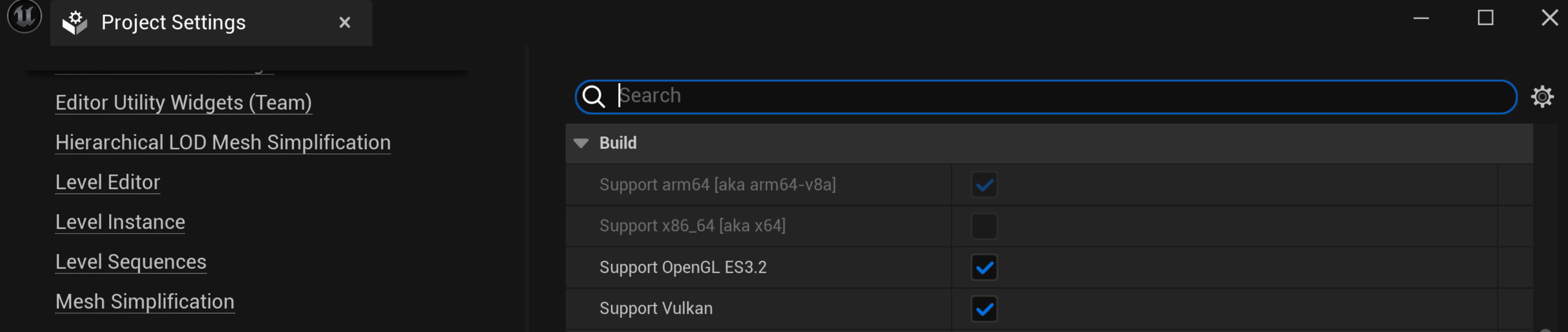Disable the Support OpenGL ES3.2 checkbox
This screenshot has height=332, width=1568.
point(984,266)
